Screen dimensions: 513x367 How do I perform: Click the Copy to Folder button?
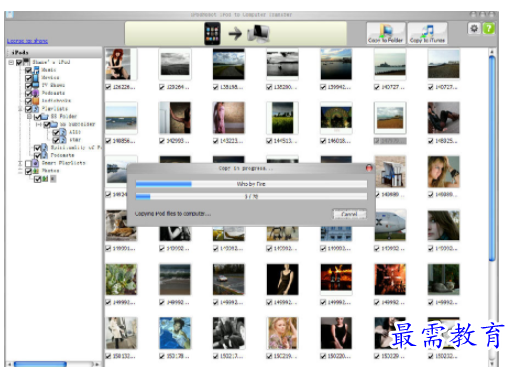coord(386,33)
